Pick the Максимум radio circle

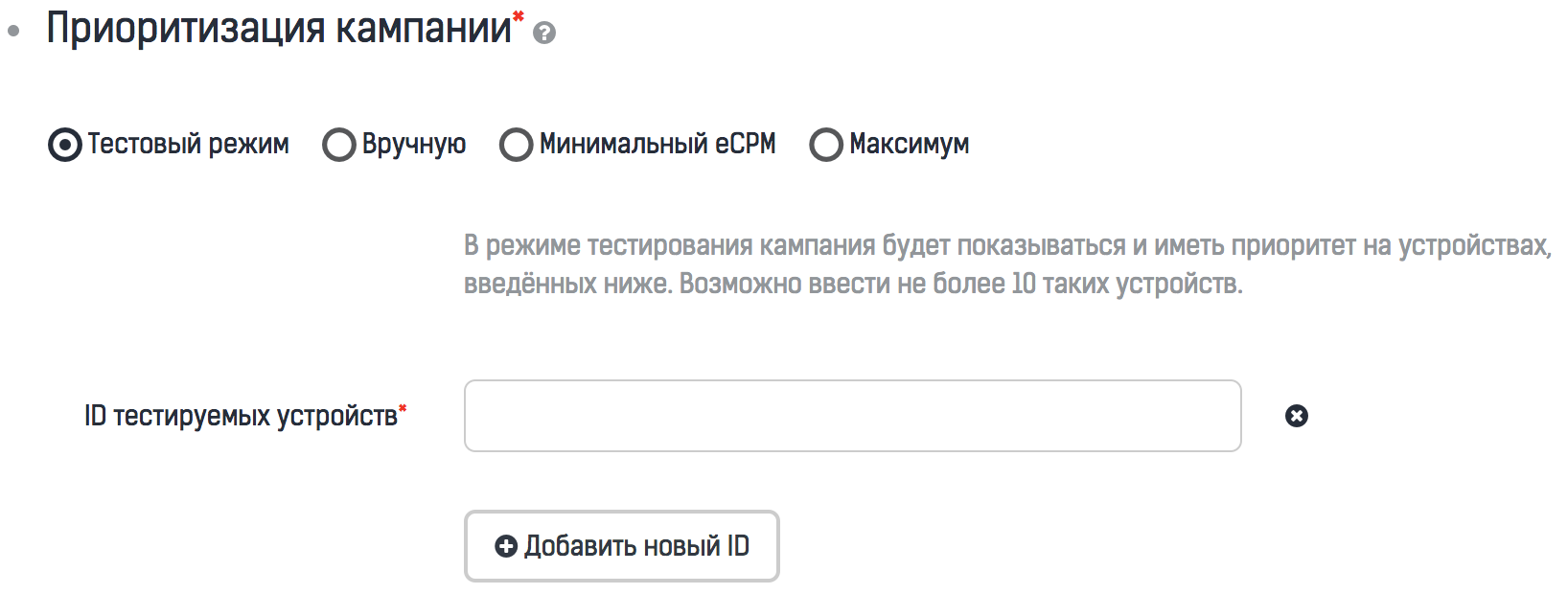click(826, 145)
